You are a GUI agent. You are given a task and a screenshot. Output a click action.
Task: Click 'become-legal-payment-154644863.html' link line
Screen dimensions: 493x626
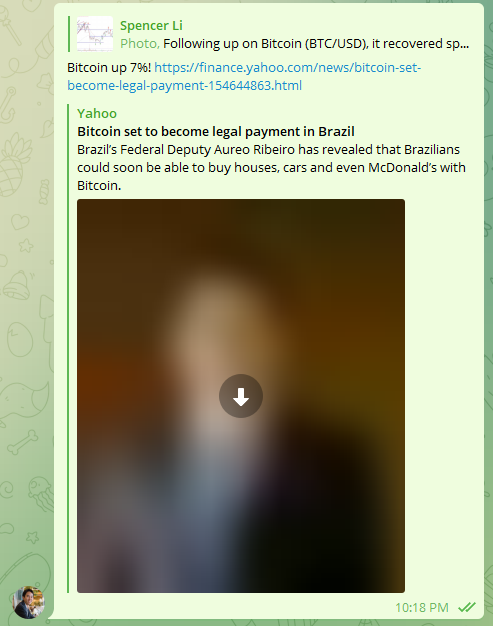184,86
